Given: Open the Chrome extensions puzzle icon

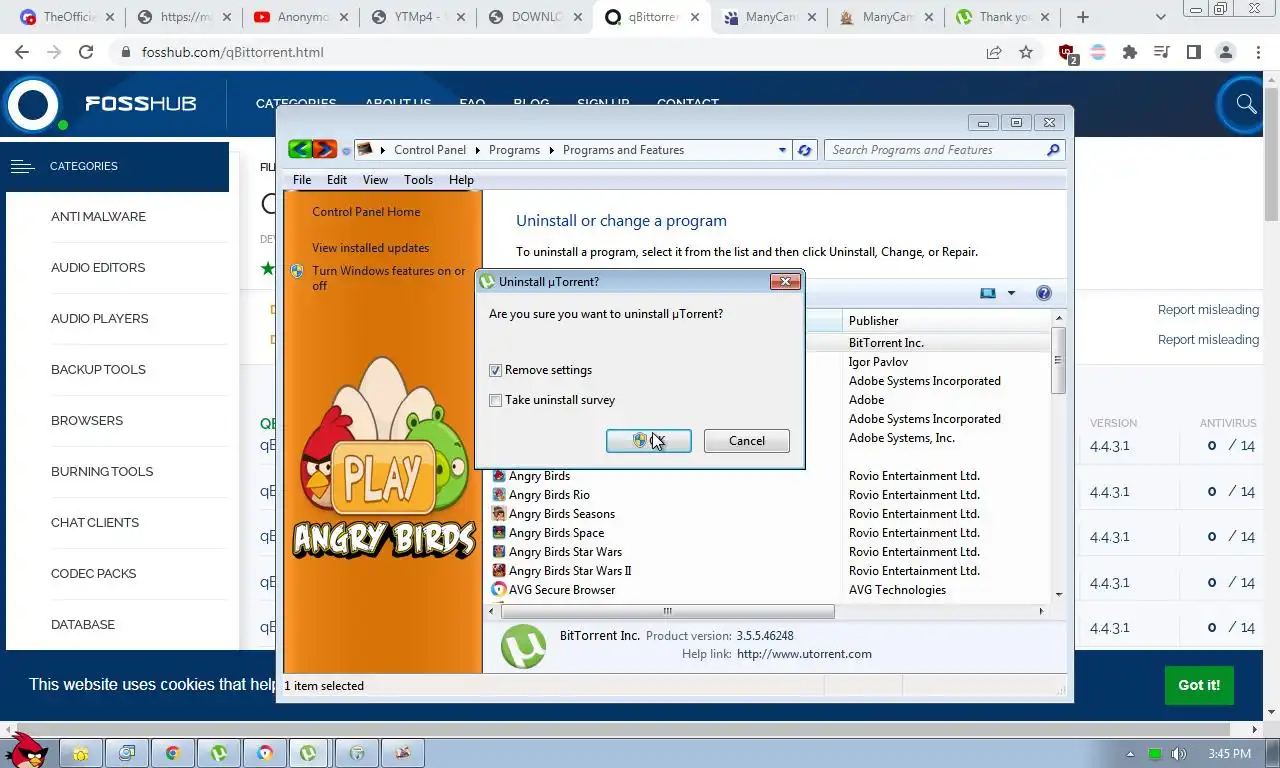Looking at the screenshot, I should click(x=1130, y=52).
